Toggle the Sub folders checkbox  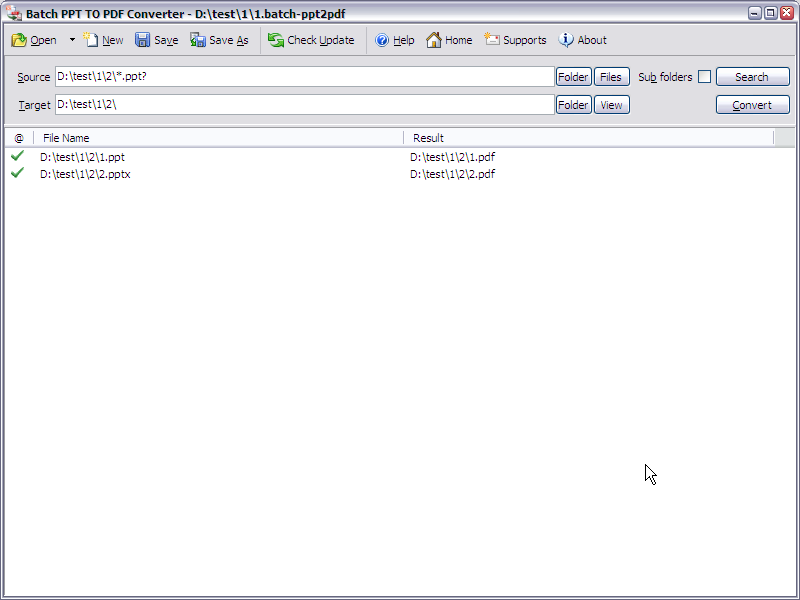pyautogui.click(x=704, y=77)
